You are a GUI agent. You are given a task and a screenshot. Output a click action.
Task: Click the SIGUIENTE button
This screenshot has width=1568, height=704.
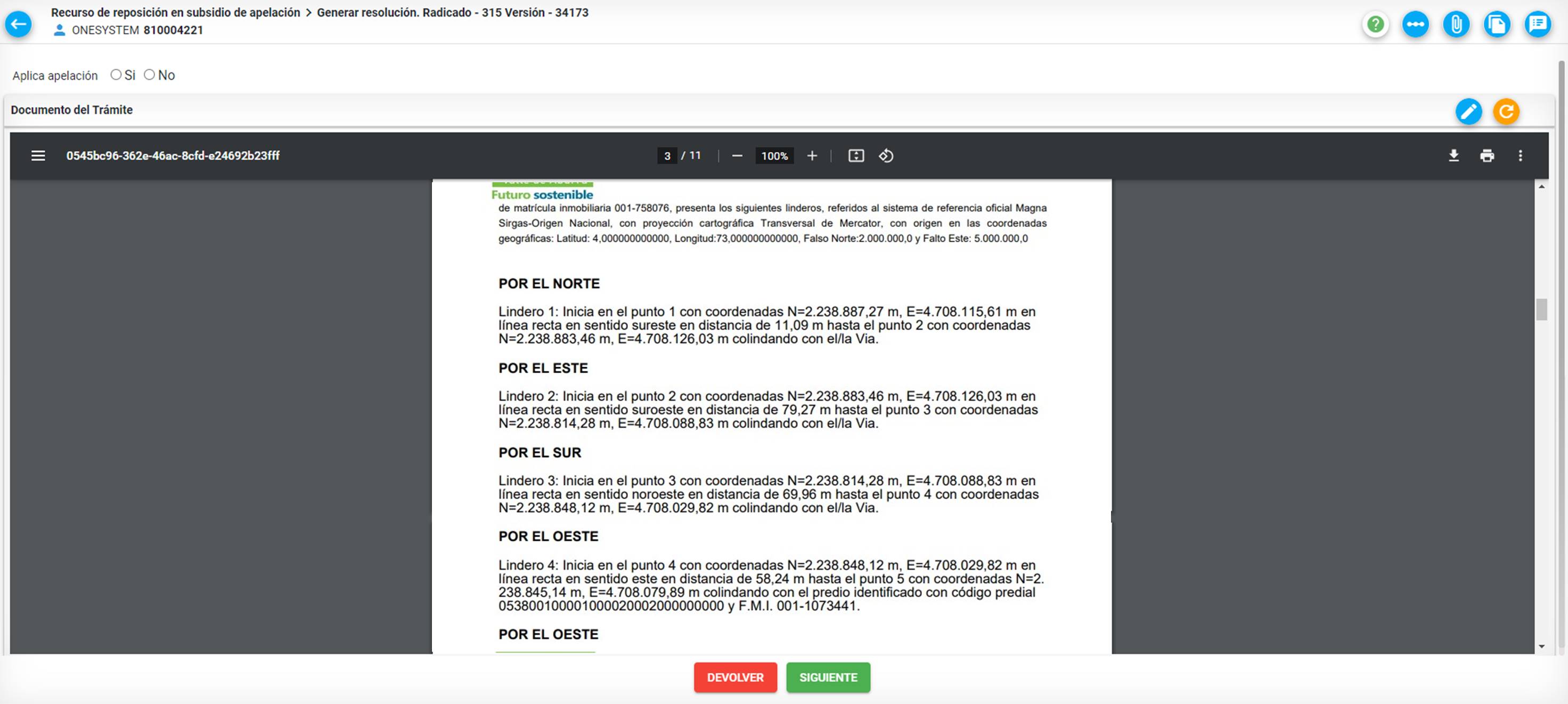(828, 677)
